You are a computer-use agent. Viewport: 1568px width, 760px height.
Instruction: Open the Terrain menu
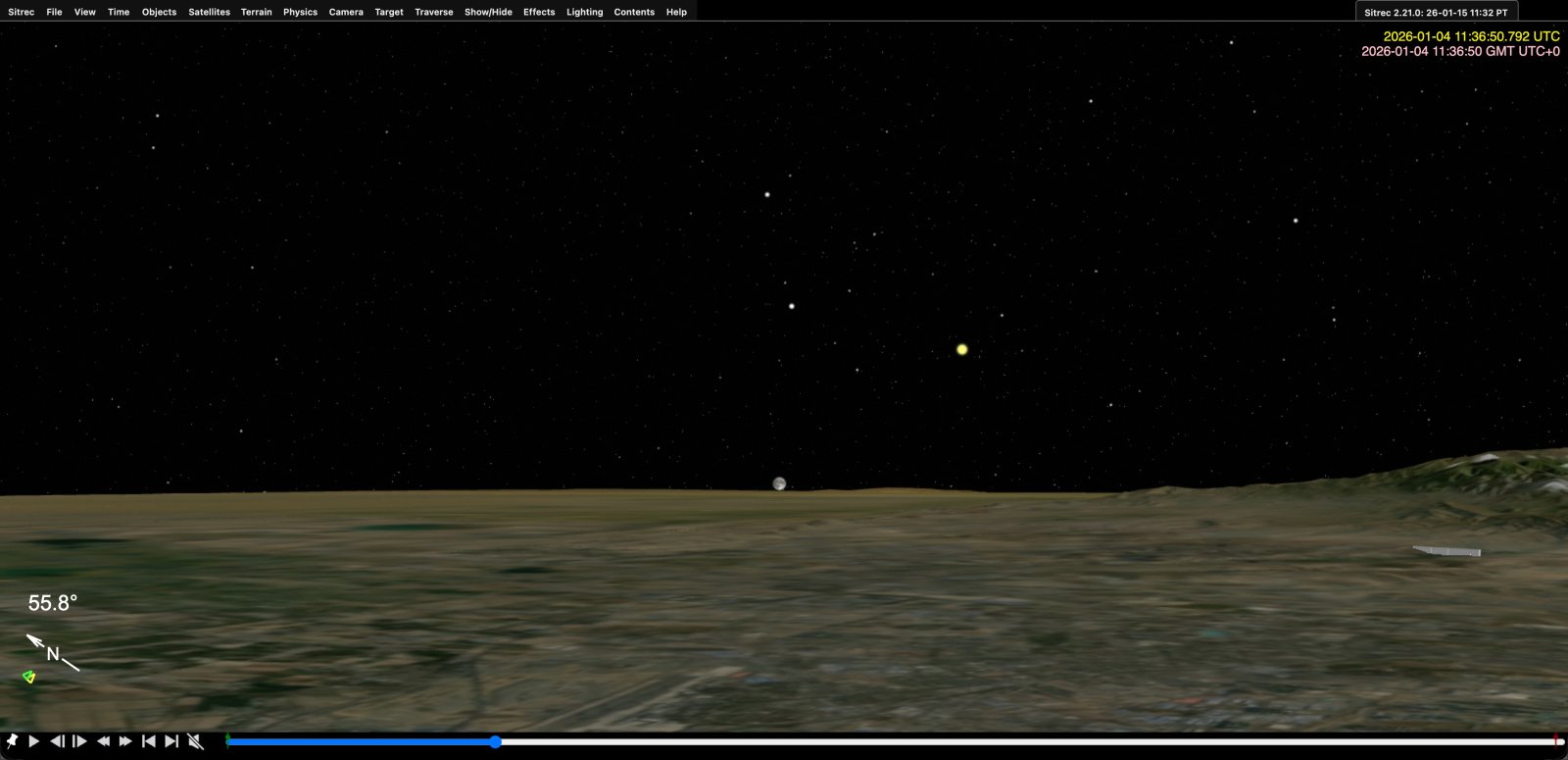pyautogui.click(x=256, y=12)
